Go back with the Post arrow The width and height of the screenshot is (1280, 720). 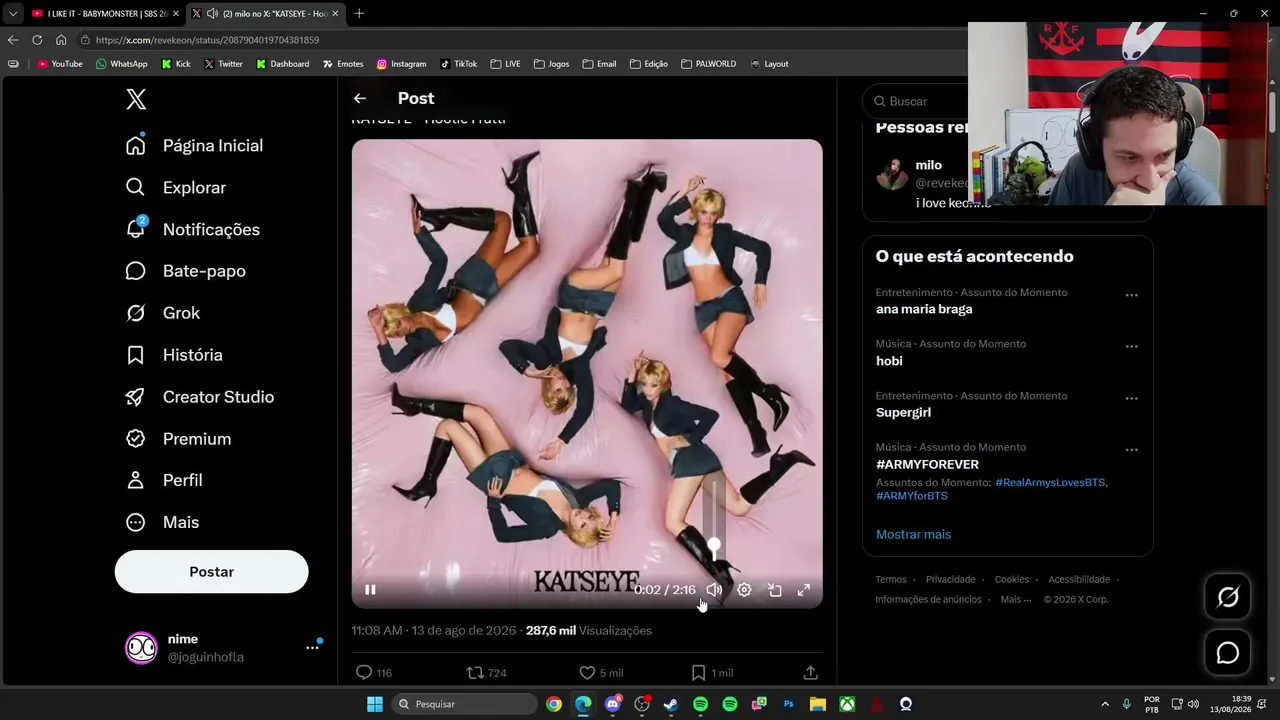360,98
